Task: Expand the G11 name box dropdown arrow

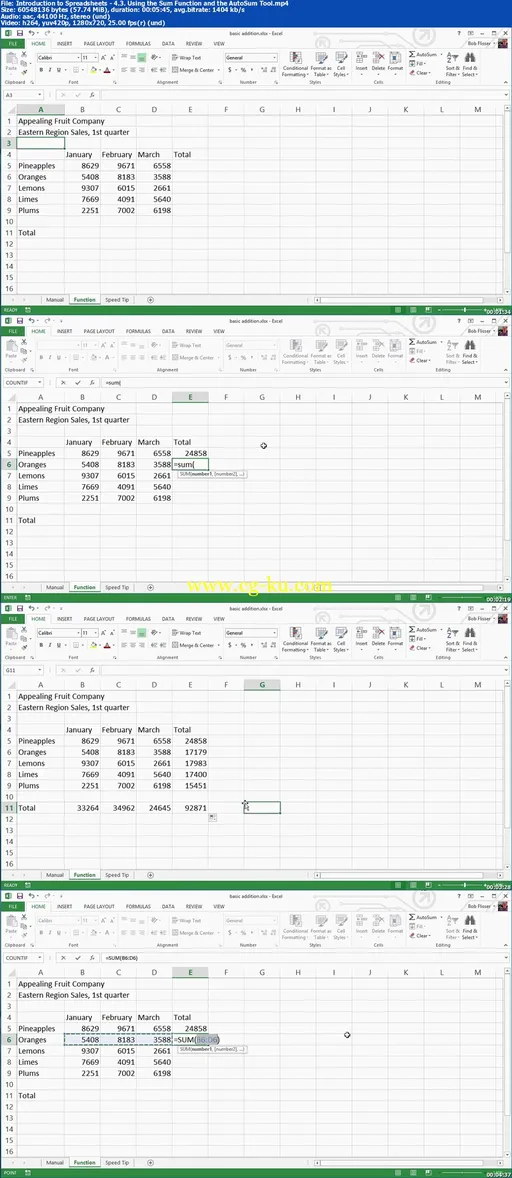Action: click(40, 670)
